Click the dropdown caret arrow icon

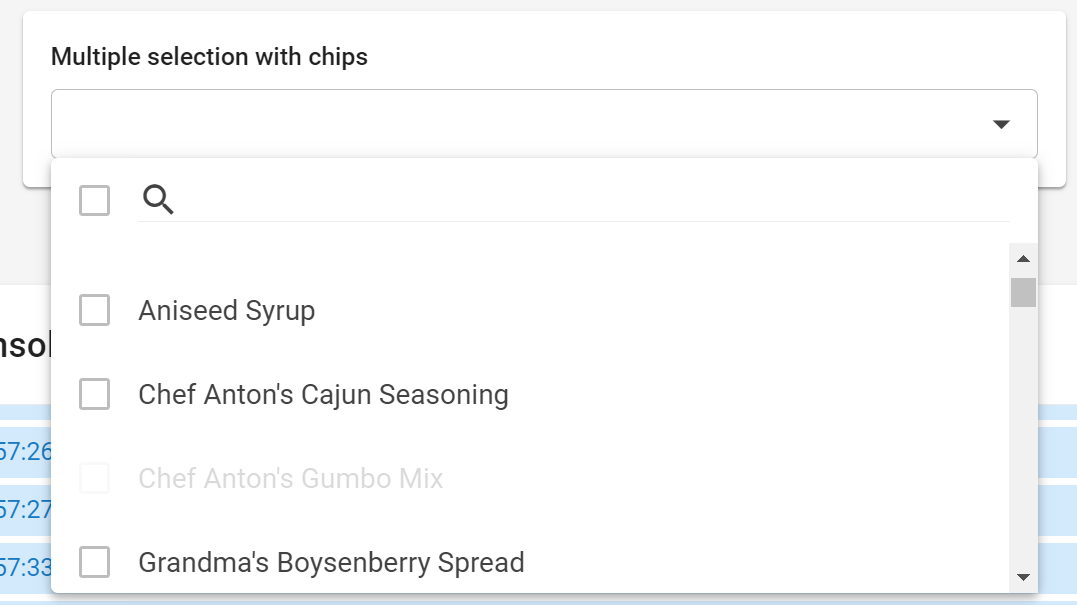click(x=1001, y=124)
